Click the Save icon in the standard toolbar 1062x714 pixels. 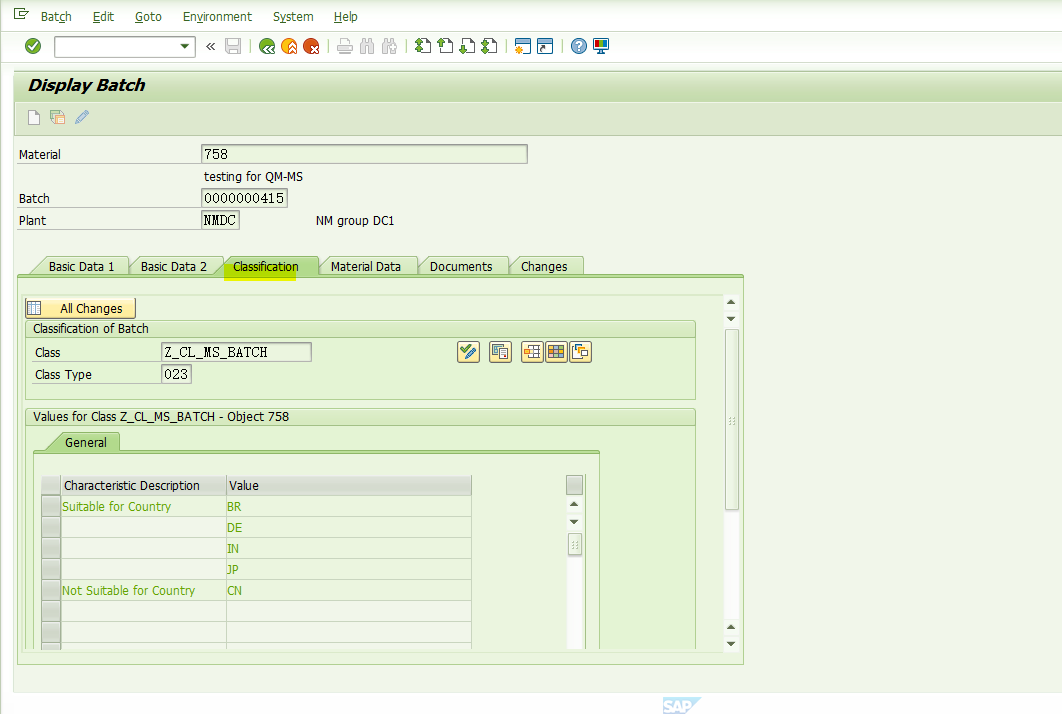pyautogui.click(x=233, y=46)
